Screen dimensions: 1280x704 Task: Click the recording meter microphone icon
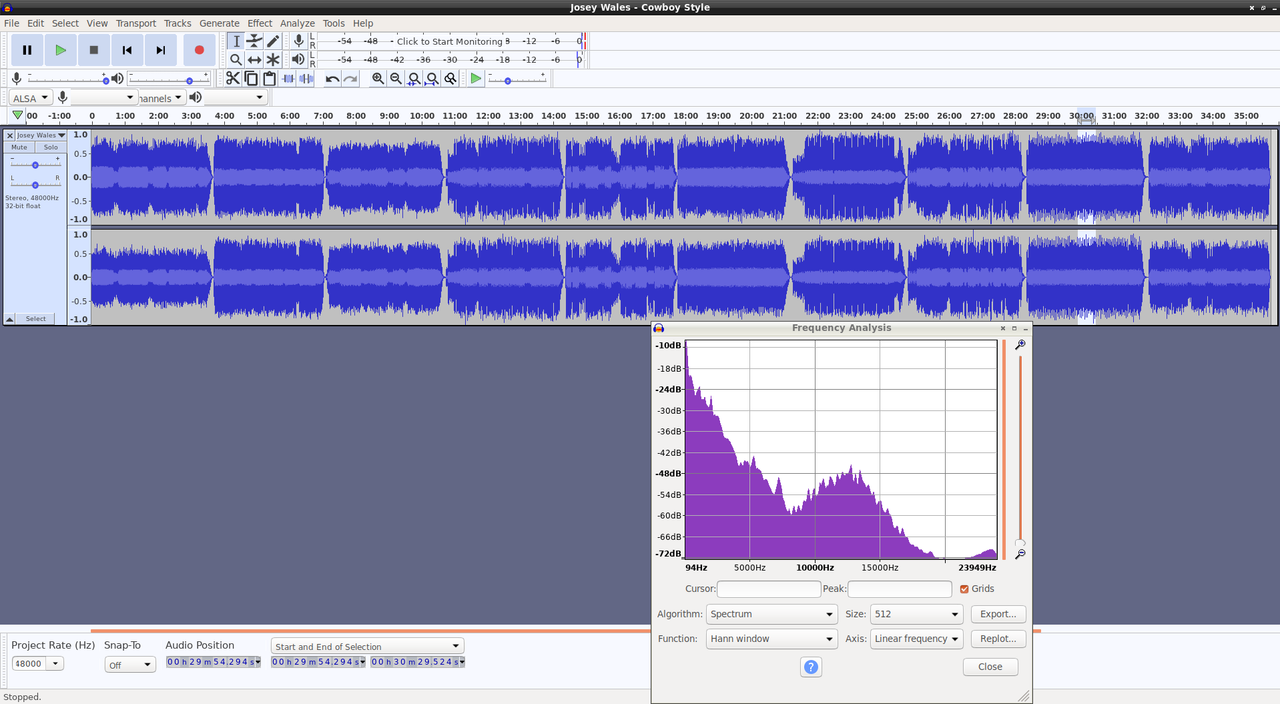click(x=298, y=41)
